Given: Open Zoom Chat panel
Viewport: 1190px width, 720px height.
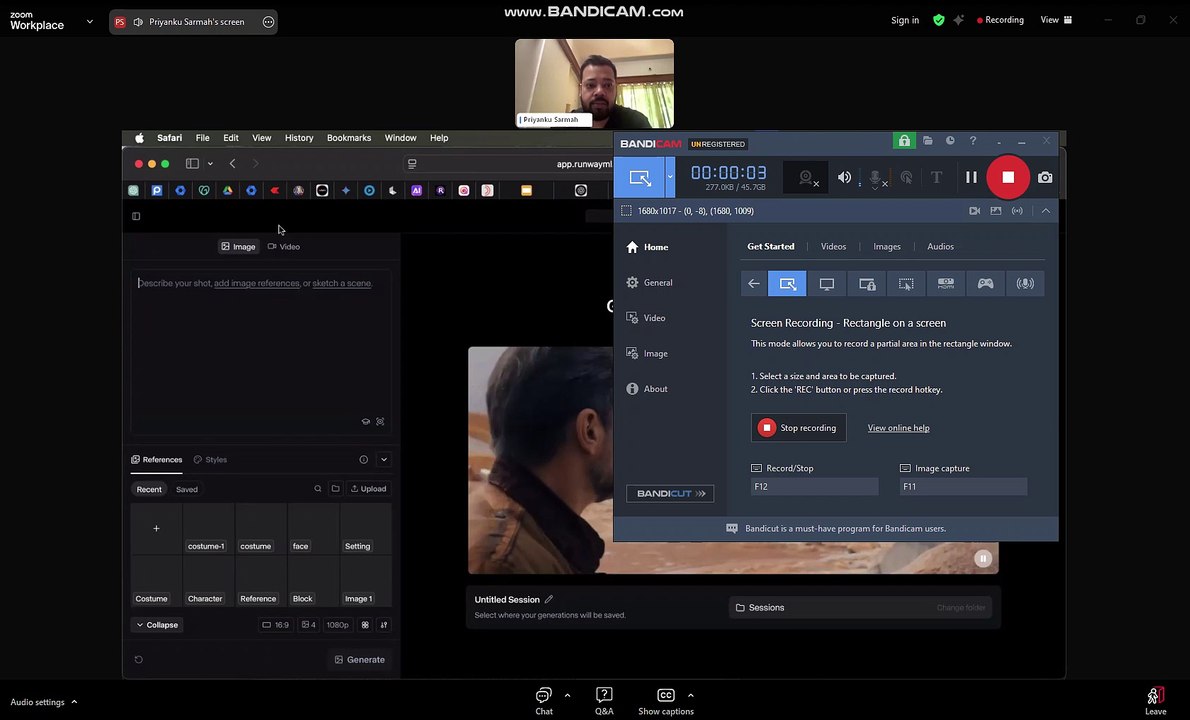Looking at the screenshot, I should (x=544, y=701).
